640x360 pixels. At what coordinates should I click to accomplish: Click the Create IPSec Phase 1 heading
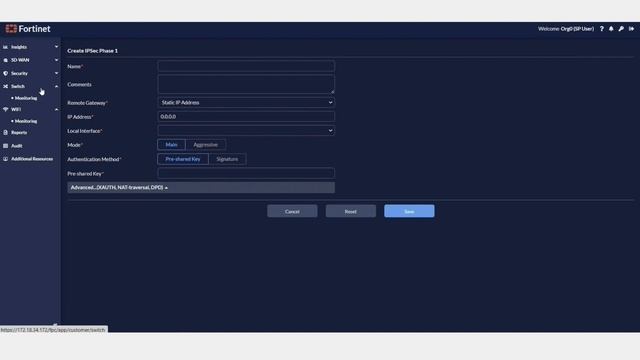[x=92, y=51]
